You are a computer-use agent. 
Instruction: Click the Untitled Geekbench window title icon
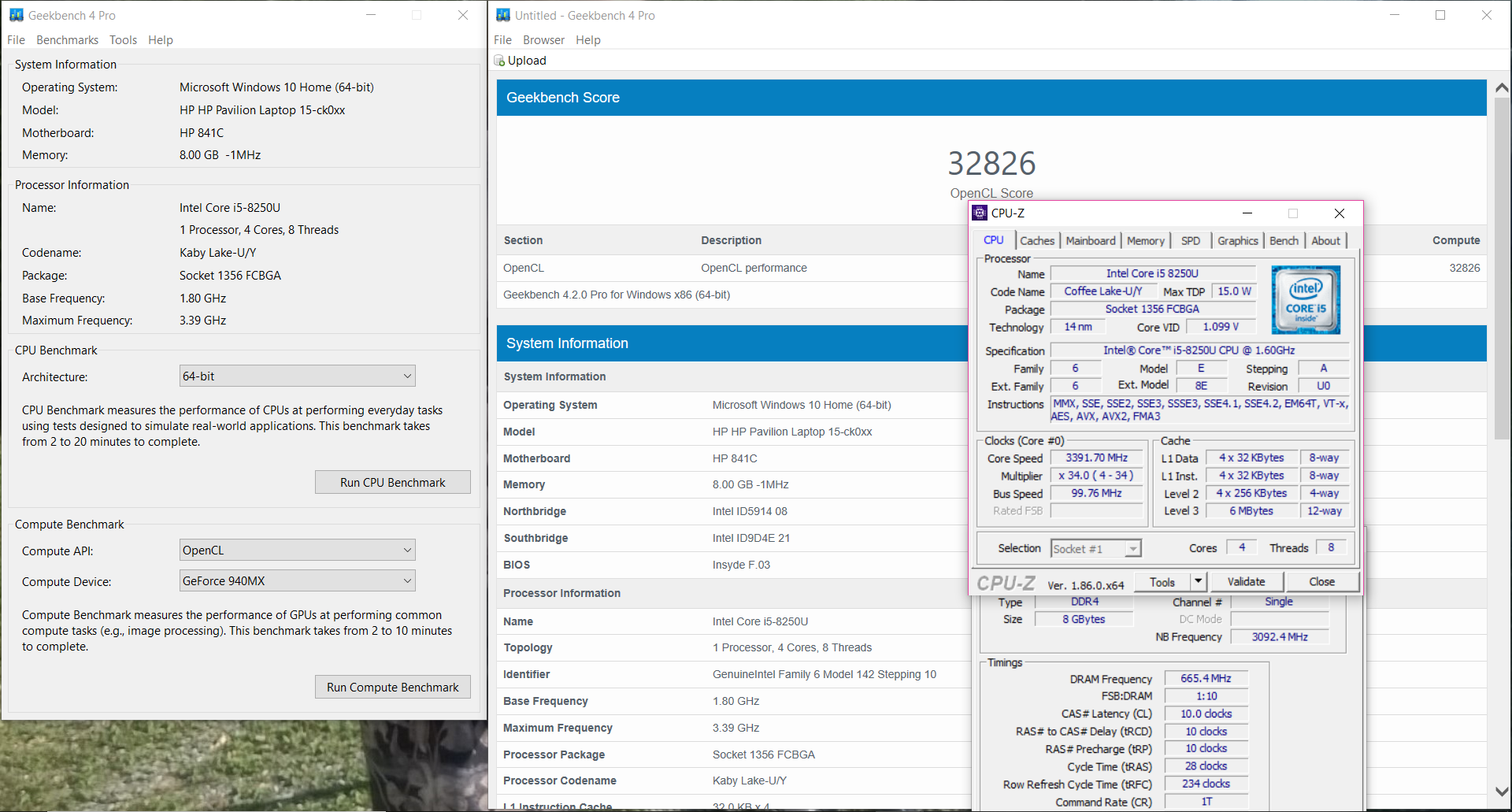[503, 15]
